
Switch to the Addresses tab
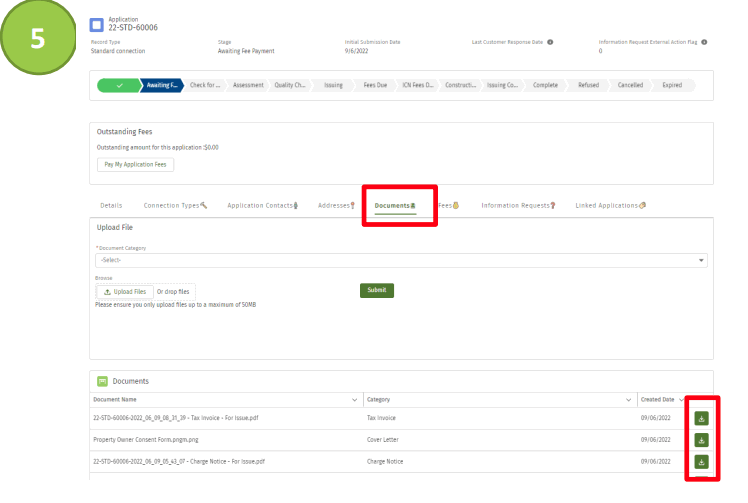click(x=336, y=206)
